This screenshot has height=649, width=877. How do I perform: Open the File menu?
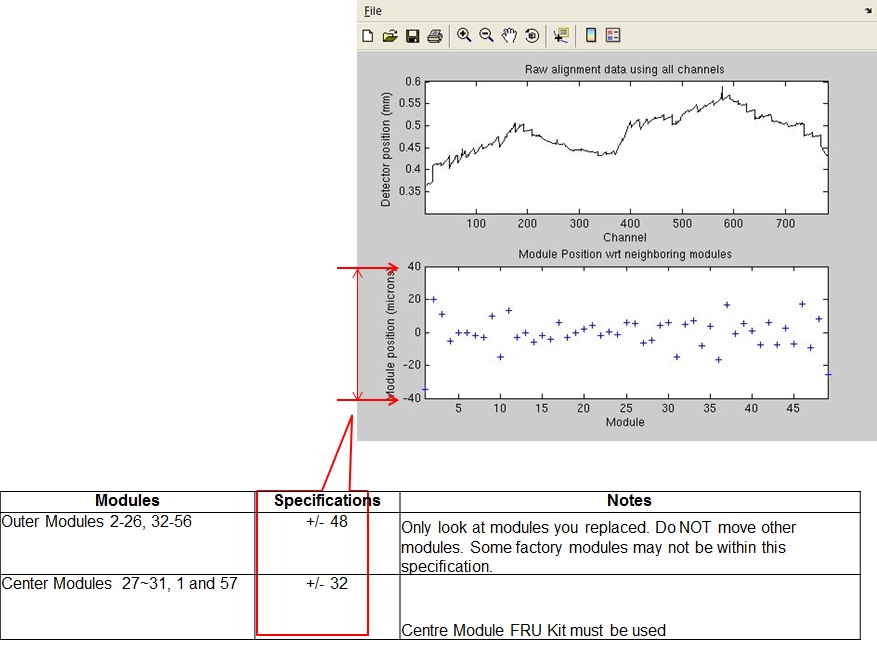pos(372,11)
